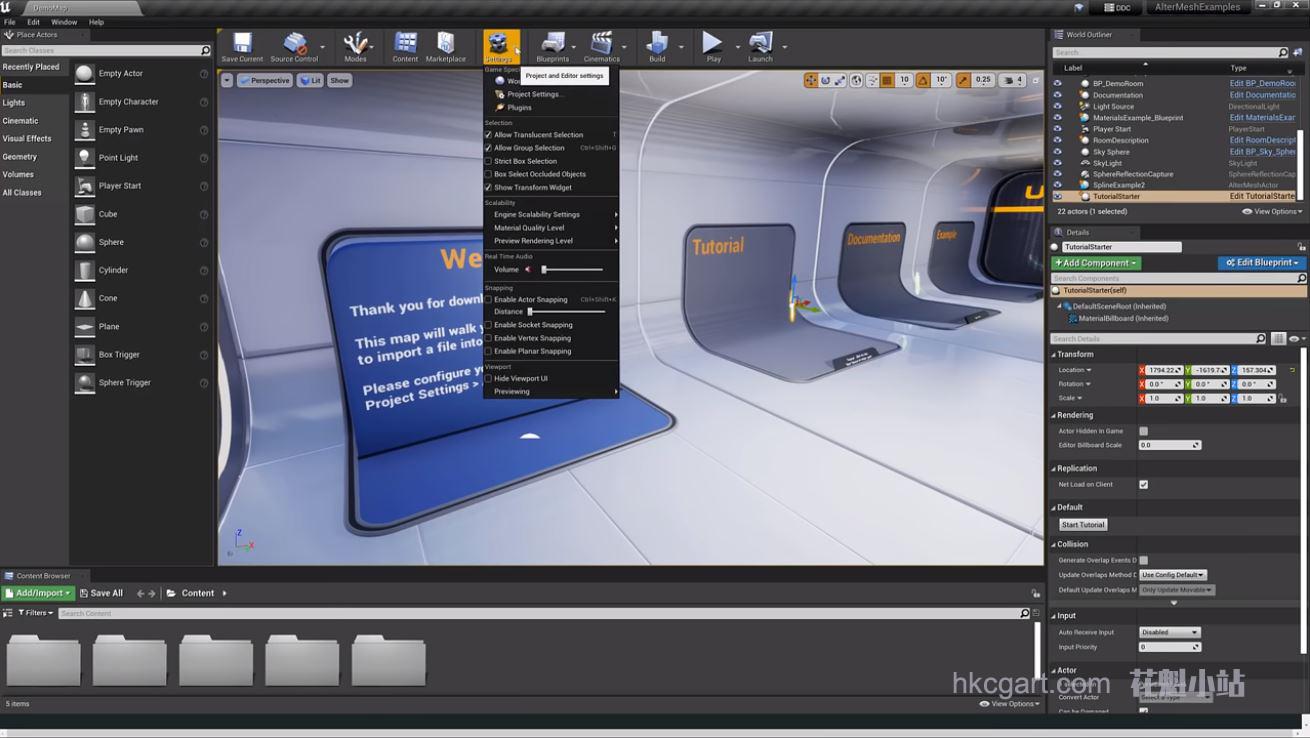Click the Start Tutorial button
The height and width of the screenshot is (738, 1310).
[x=1083, y=524]
